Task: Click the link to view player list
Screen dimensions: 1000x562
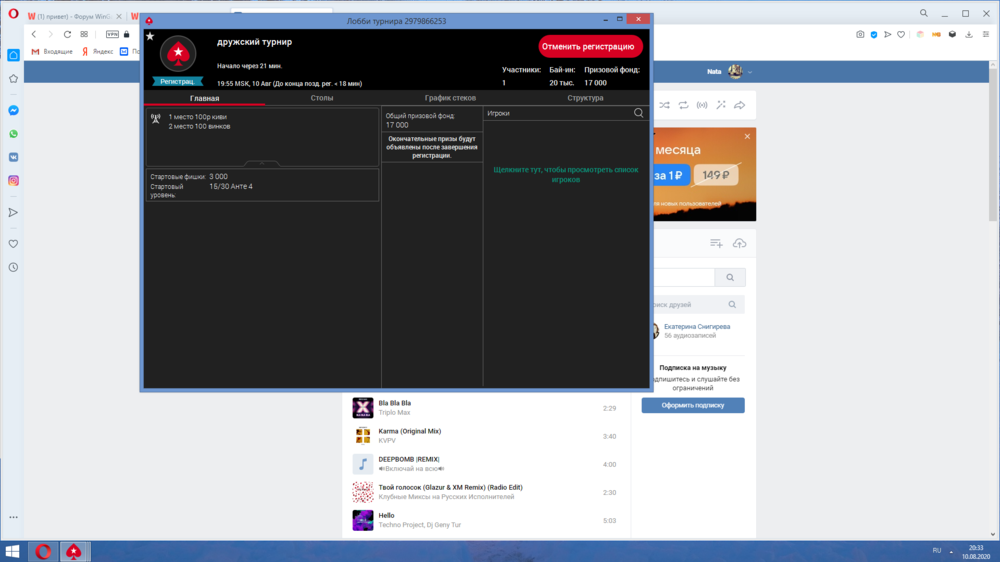Action: [x=566, y=174]
